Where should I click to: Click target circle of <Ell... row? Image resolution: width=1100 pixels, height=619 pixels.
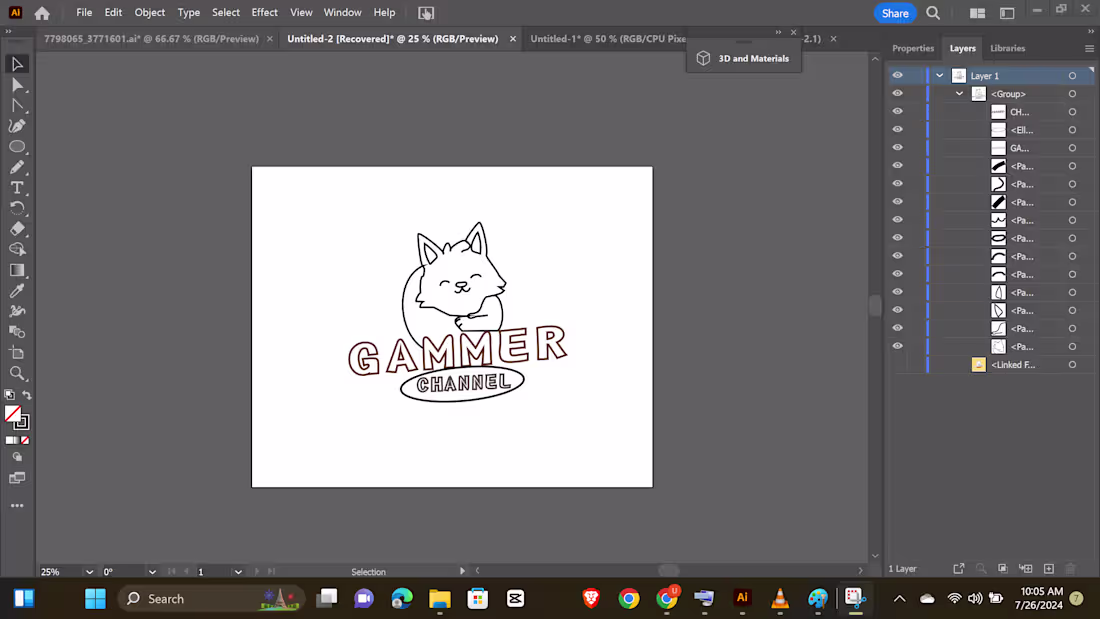[x=1072, y=130]
